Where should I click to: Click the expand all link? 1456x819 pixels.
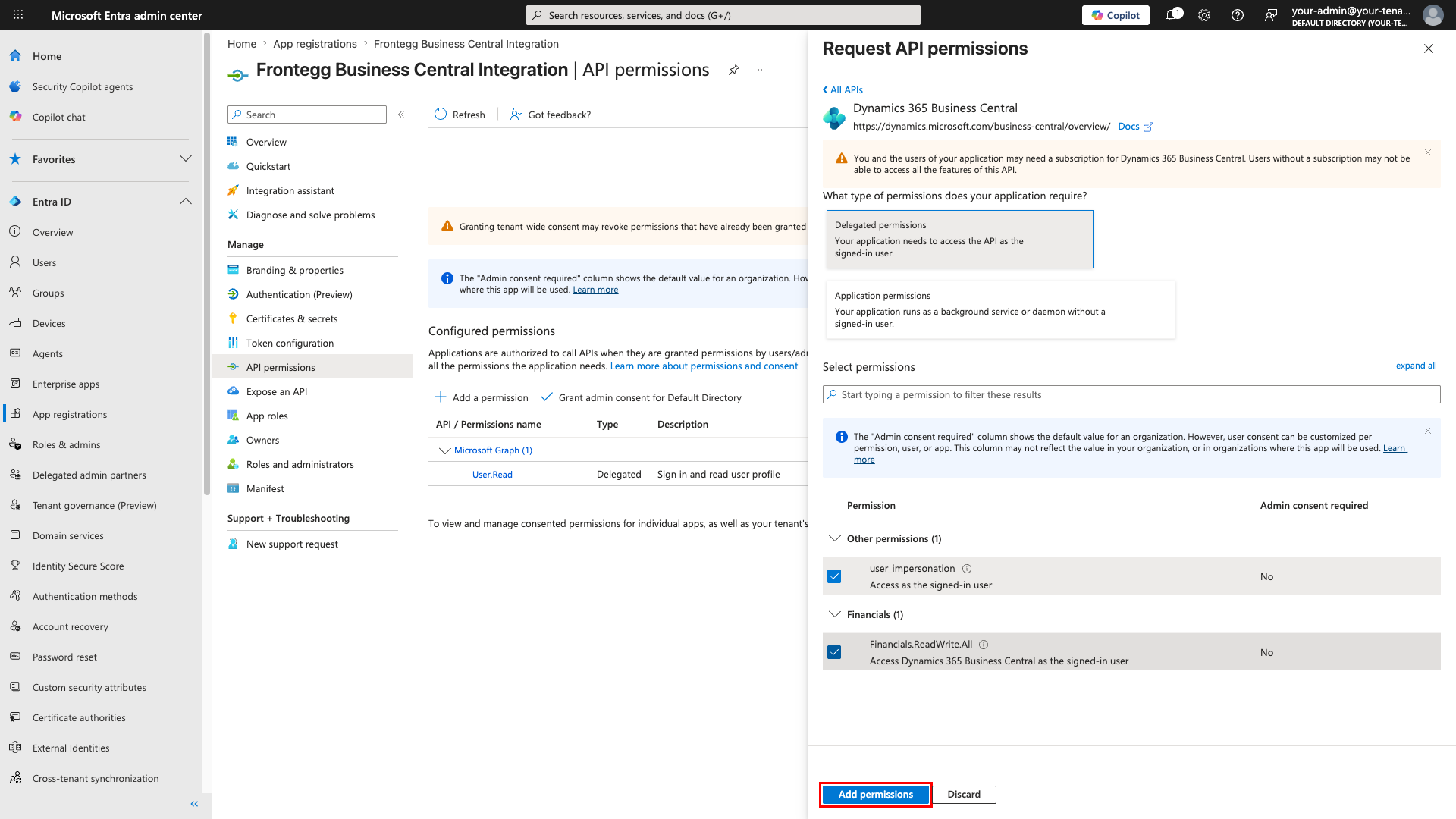coord(1416,366)
